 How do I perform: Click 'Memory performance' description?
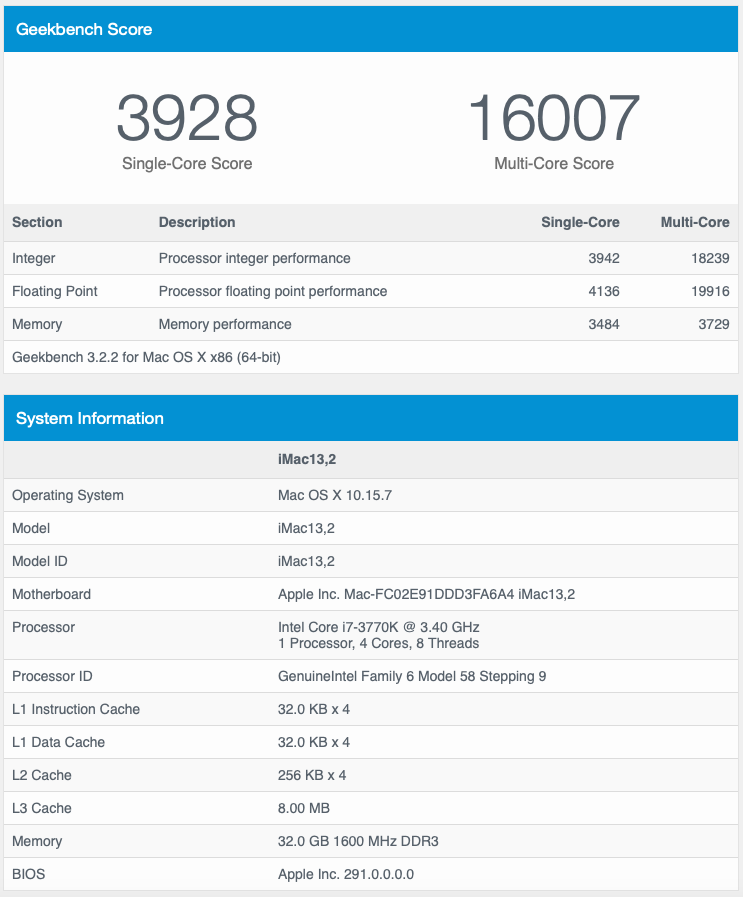225,324
